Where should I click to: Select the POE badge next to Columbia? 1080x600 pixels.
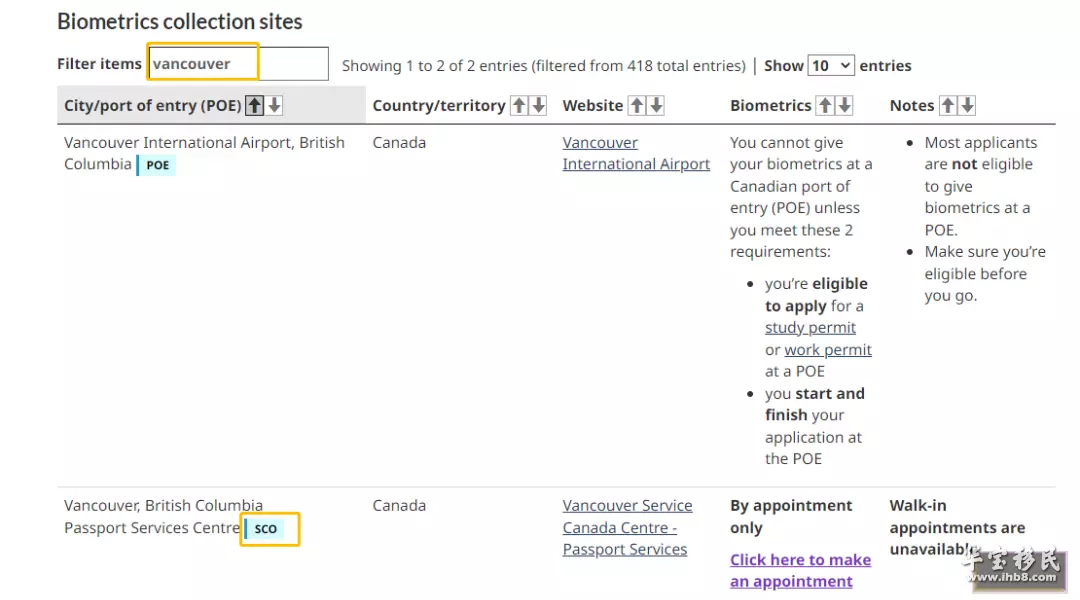pyautogui.click(x=157, y=165)
